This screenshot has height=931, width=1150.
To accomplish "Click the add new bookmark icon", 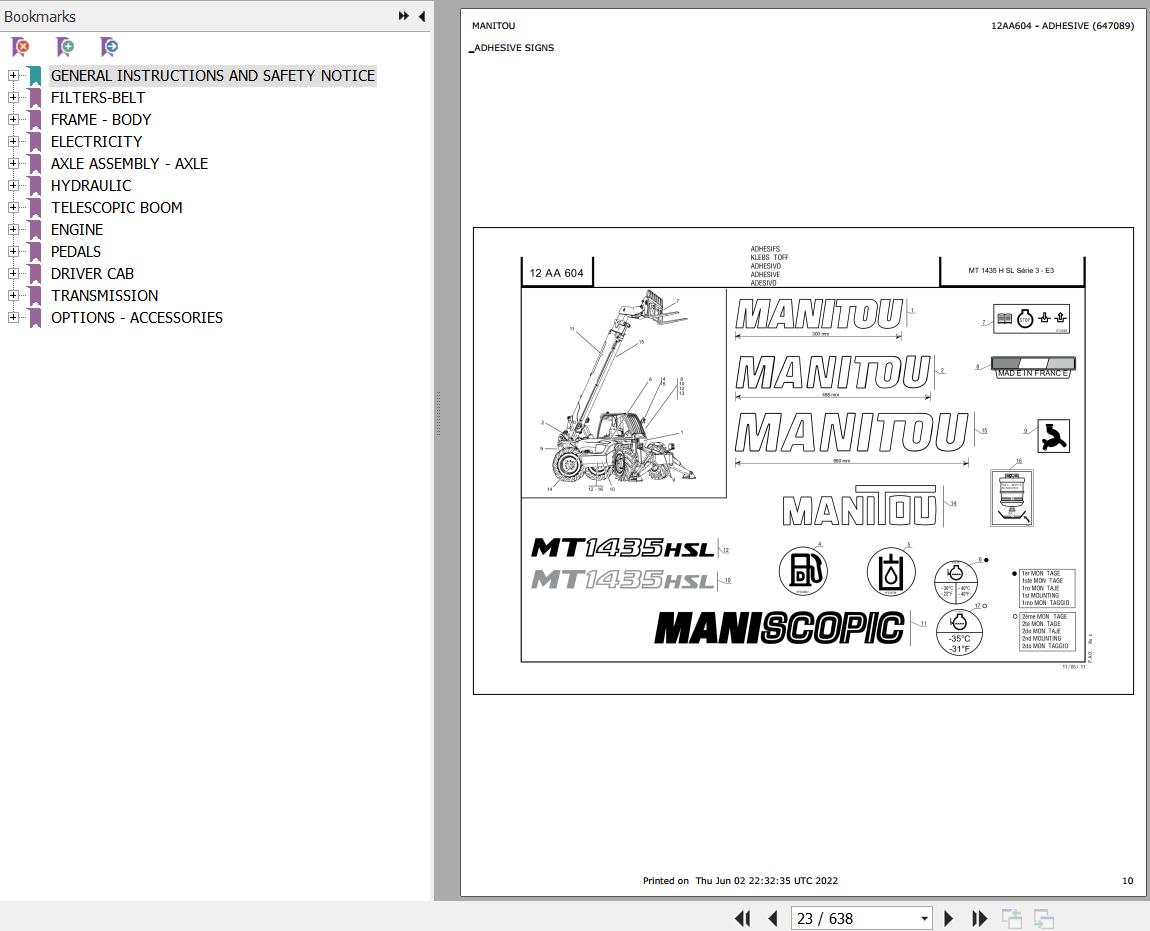I will coord(65,47).
